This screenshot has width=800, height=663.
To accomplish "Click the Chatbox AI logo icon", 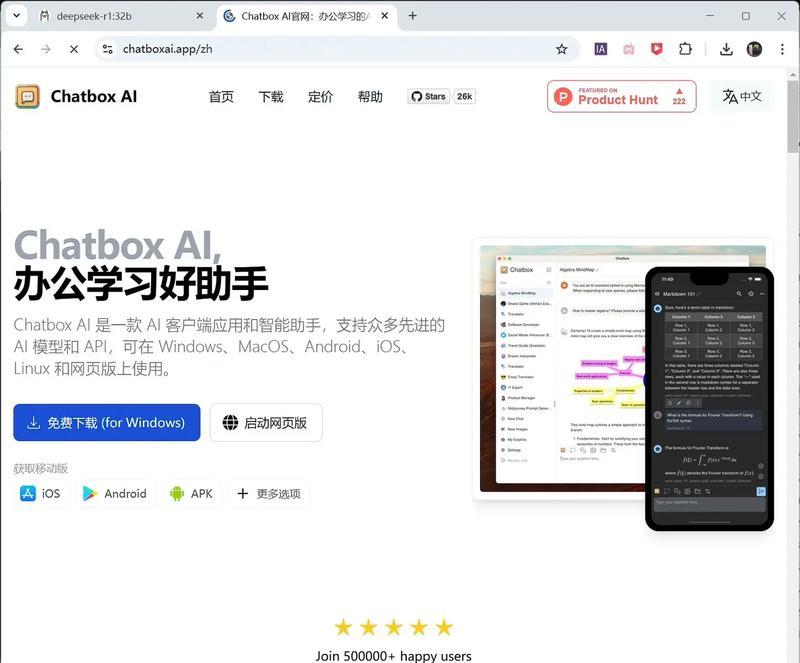I will (x=28, y=96).
